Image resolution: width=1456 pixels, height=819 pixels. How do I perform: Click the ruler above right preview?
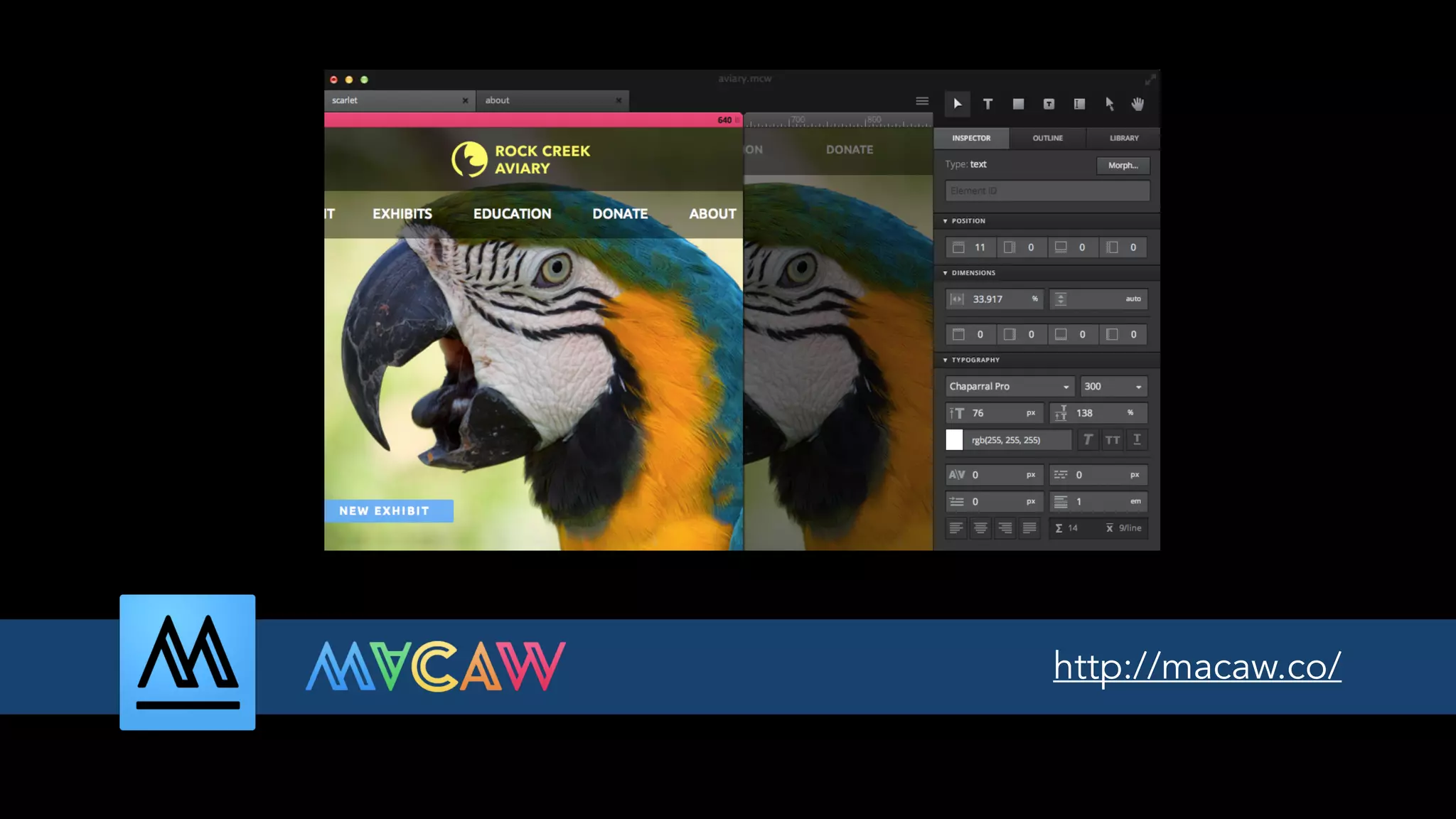coord(838,120)
